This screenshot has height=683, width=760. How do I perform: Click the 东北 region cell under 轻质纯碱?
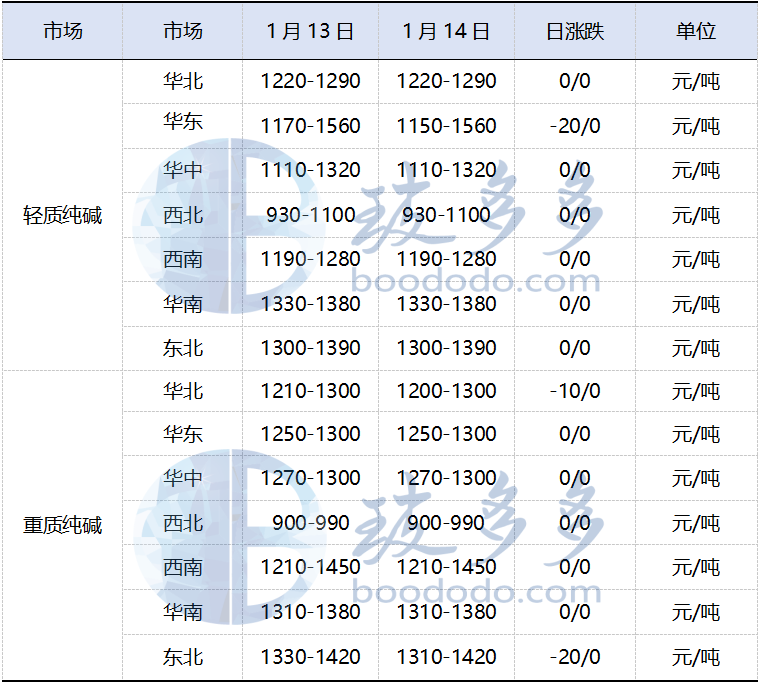pyautogui.click(x=183, y=349)
